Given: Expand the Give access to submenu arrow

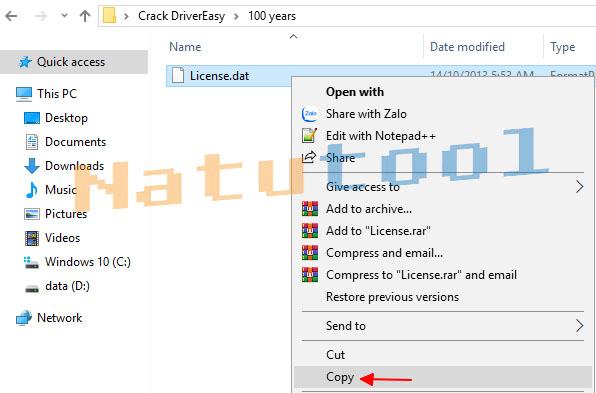Looking at the screenshot, I should click(579, 187).
